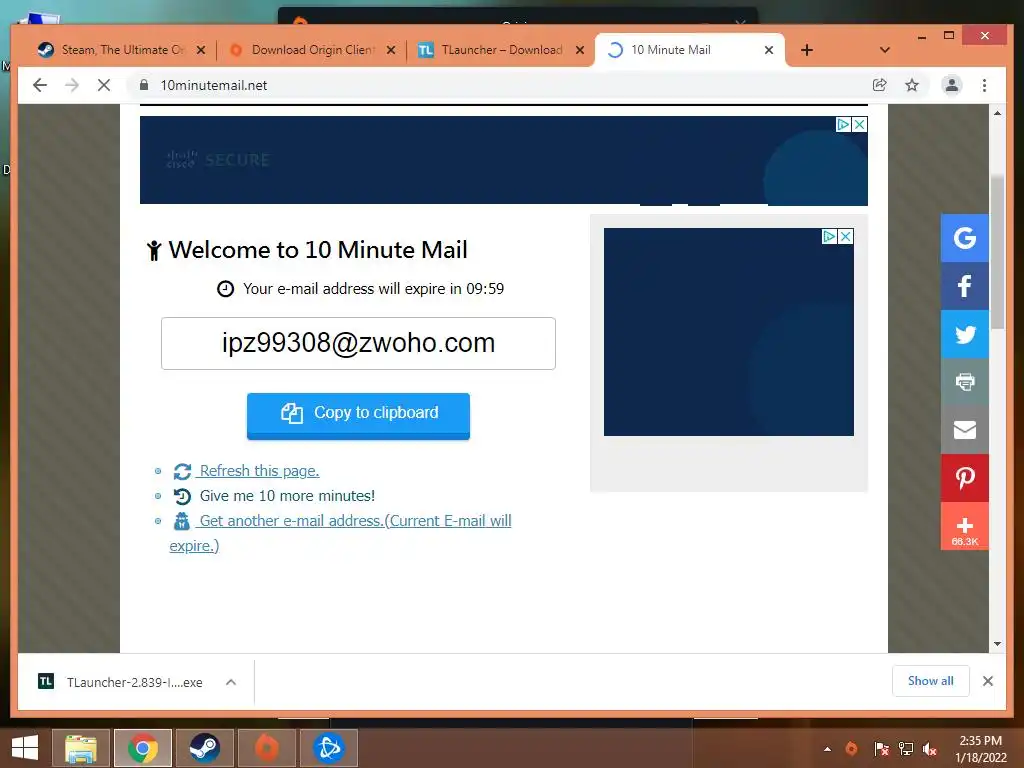
Task: Show all downloads
Action: coord(931,681)
